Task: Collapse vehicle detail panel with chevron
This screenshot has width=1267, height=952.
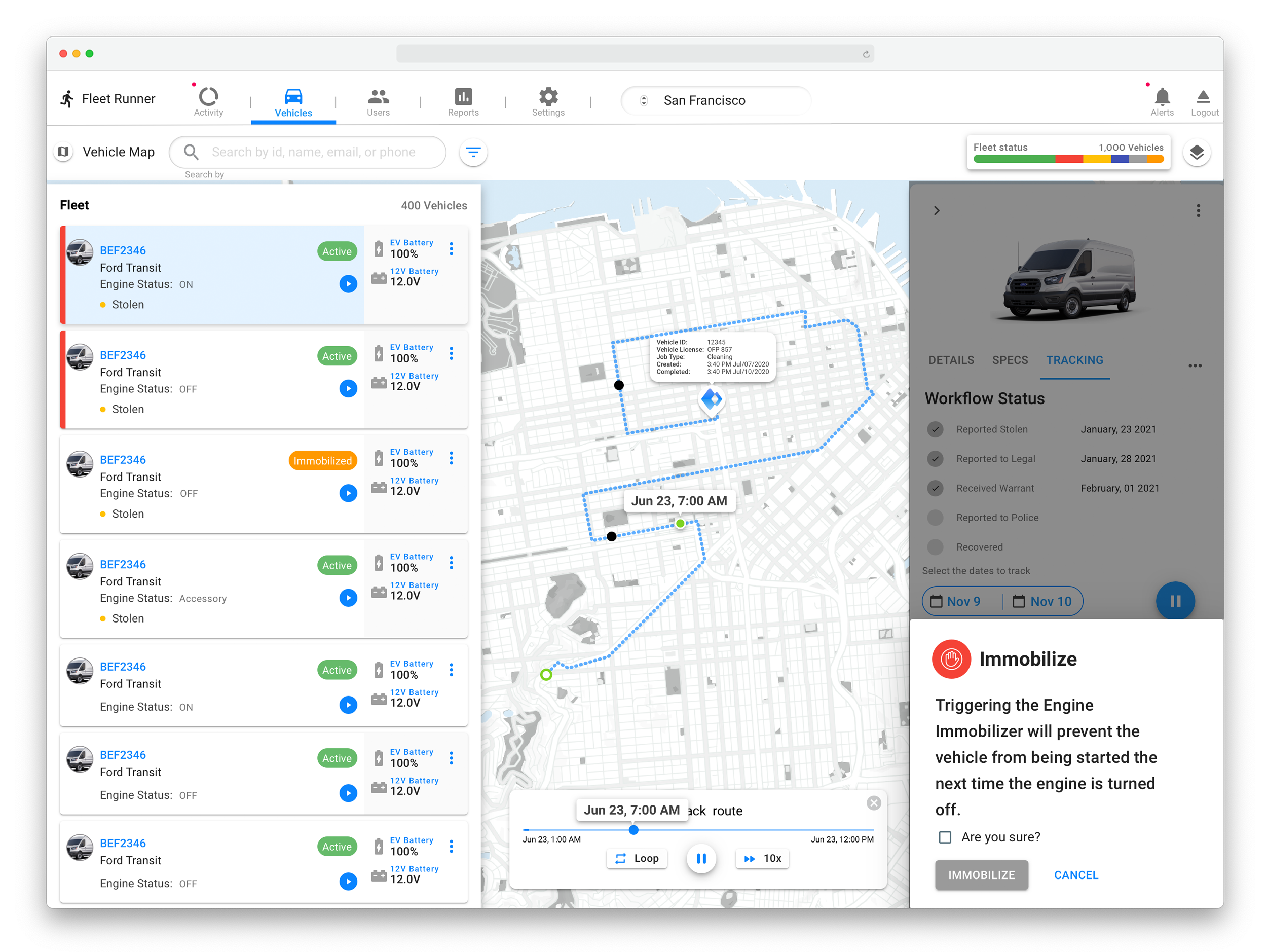Action: tap(937, 211)
